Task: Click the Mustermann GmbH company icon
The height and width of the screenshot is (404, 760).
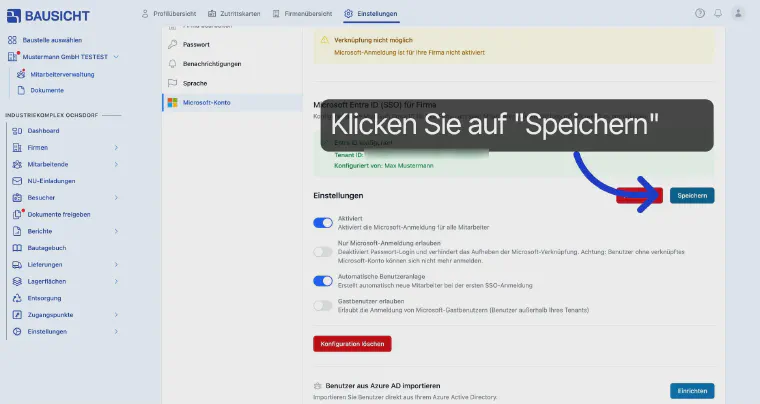Action: (x=12, y=57)
